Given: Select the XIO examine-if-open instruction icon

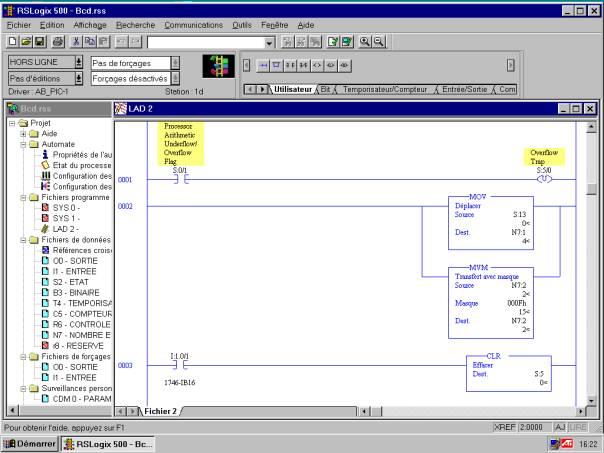Looking at the screenshot, I should click(x=303, y=65).
